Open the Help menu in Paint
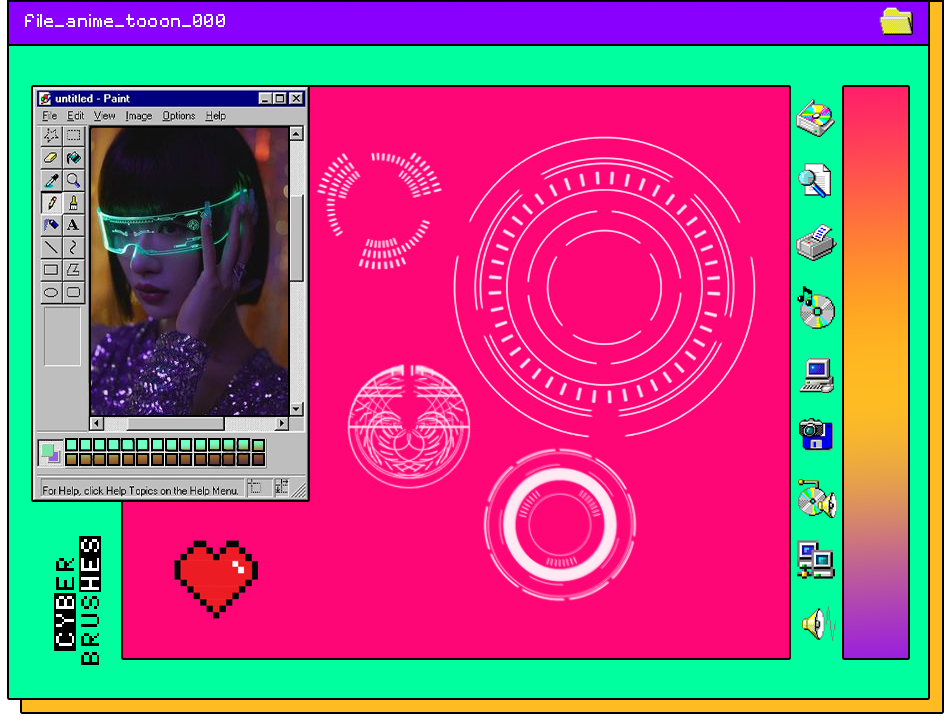 point(216,116)
